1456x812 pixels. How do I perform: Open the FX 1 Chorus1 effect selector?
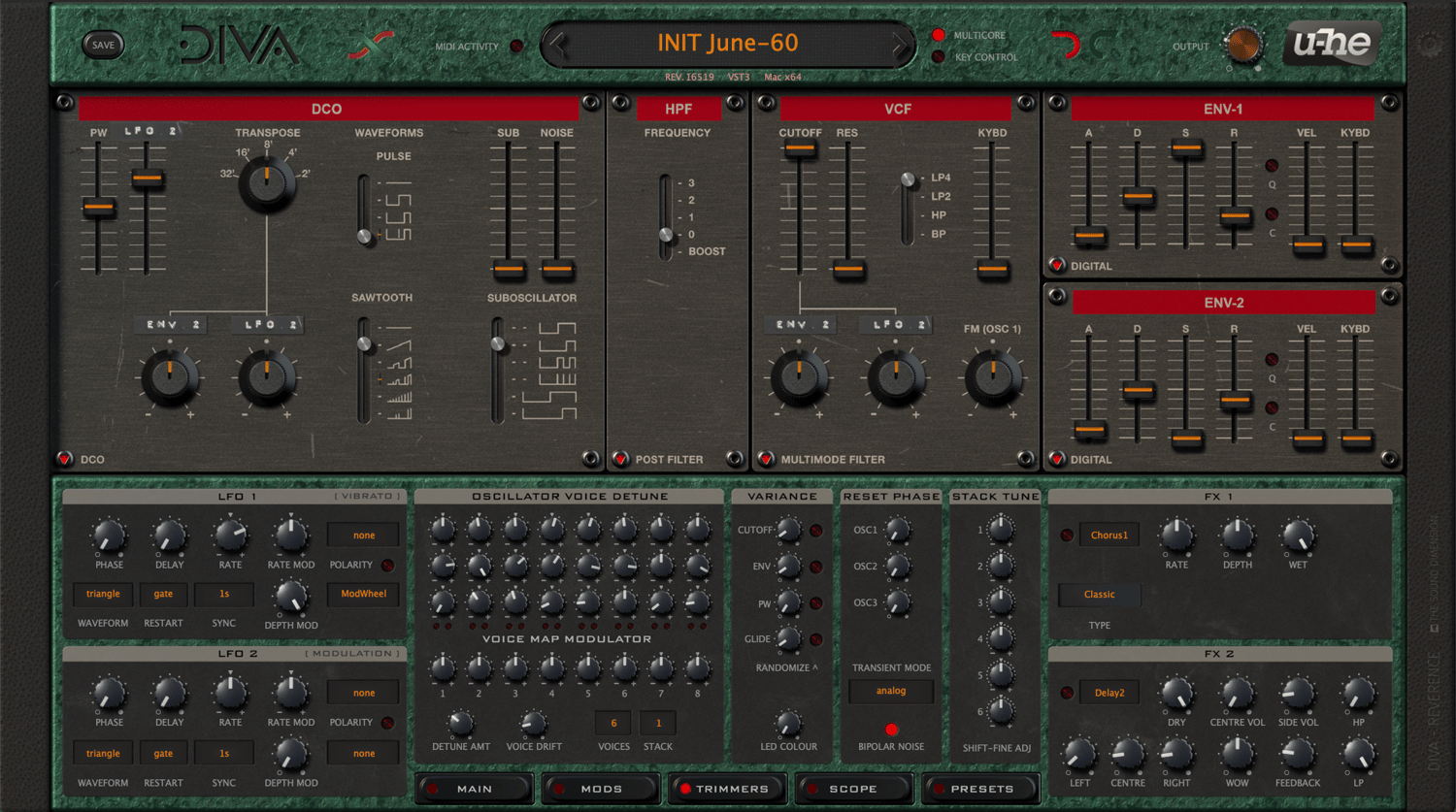(1109, 536)
